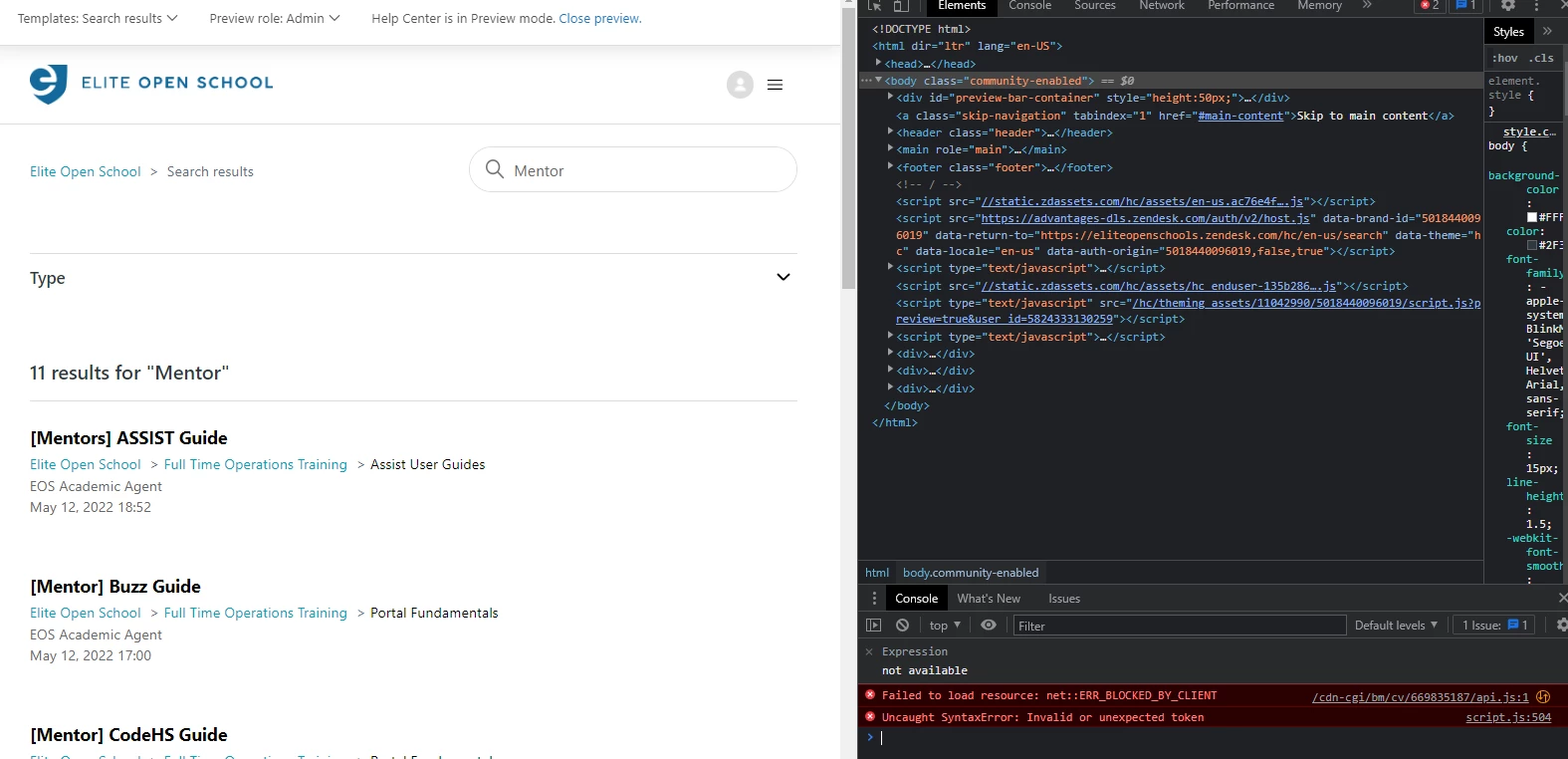The width and height of the screenshot is (1568, 759).
Task: Open Default levels dropdown
Action: [1396, 626]
